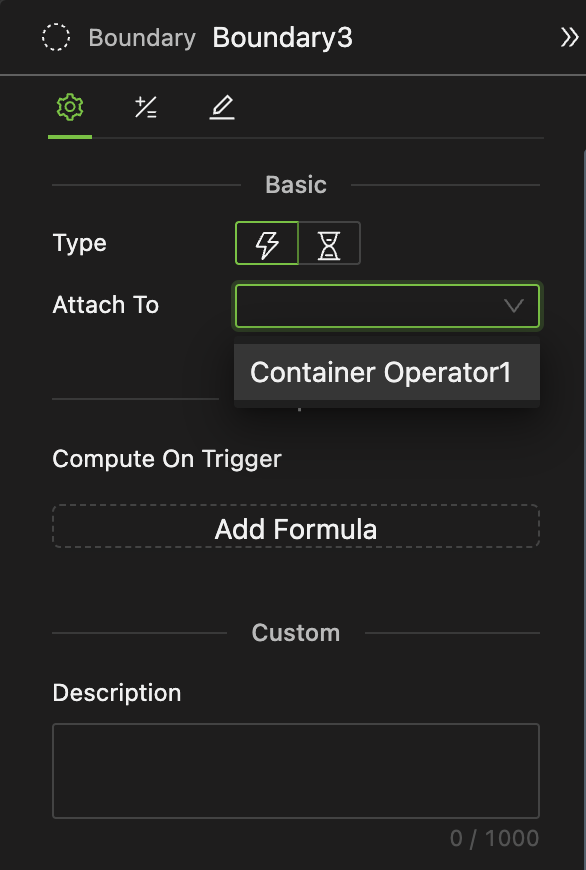Click the Attach To field label

(105, 305)
